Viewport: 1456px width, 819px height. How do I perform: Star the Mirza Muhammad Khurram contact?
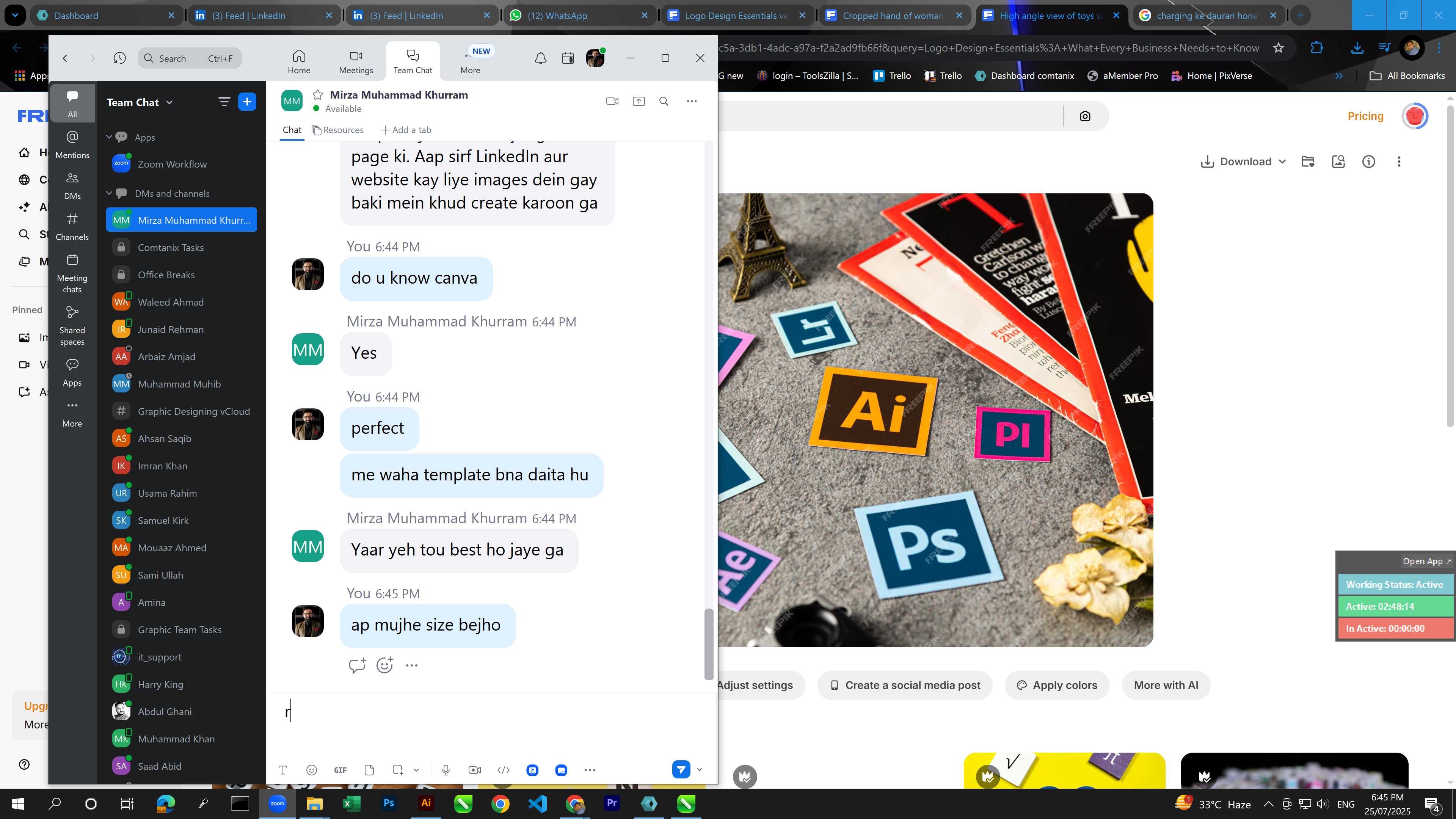[318, 95]
